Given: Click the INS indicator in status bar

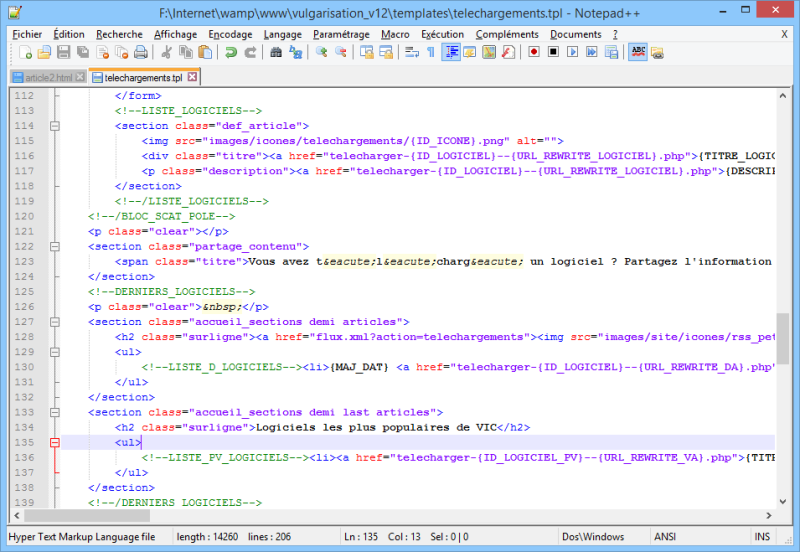Looking at the screenshot, I should (762, 537).
